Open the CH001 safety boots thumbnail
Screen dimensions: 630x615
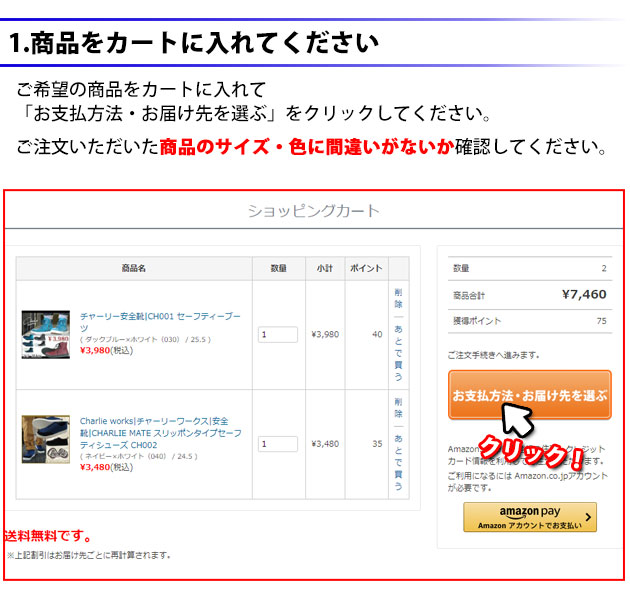click(45, 334)
